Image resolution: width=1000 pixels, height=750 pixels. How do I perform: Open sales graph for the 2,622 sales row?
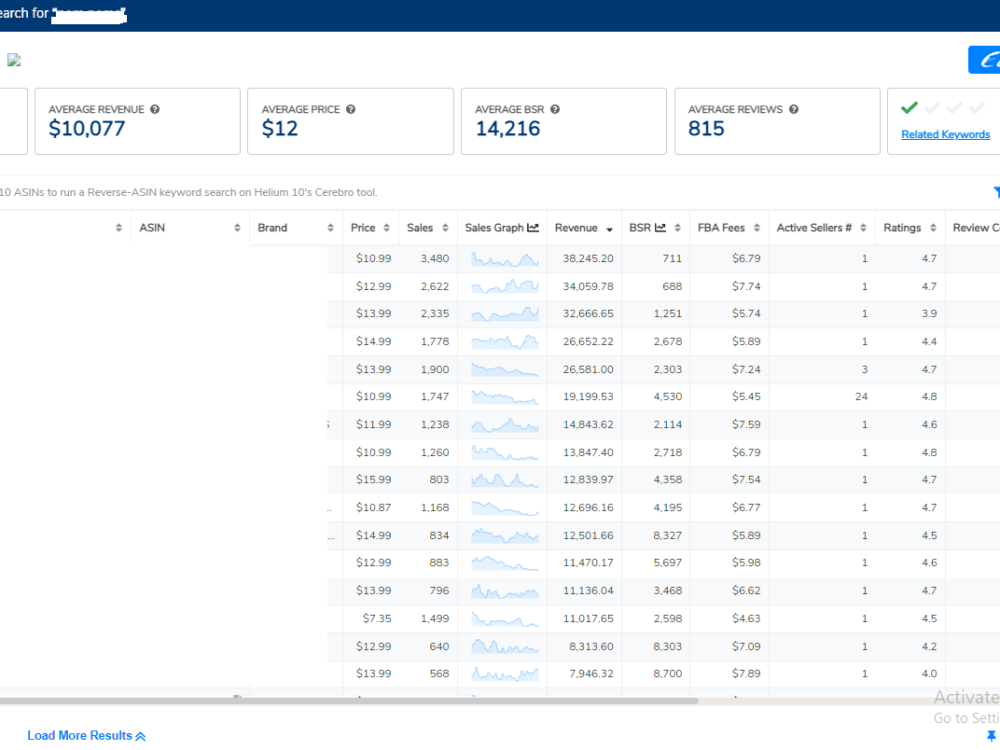point(504,286)
